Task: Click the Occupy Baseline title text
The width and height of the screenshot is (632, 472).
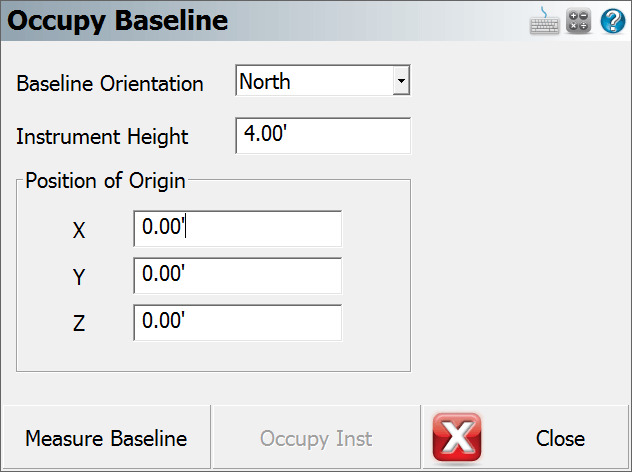Action: coord(117,21)
